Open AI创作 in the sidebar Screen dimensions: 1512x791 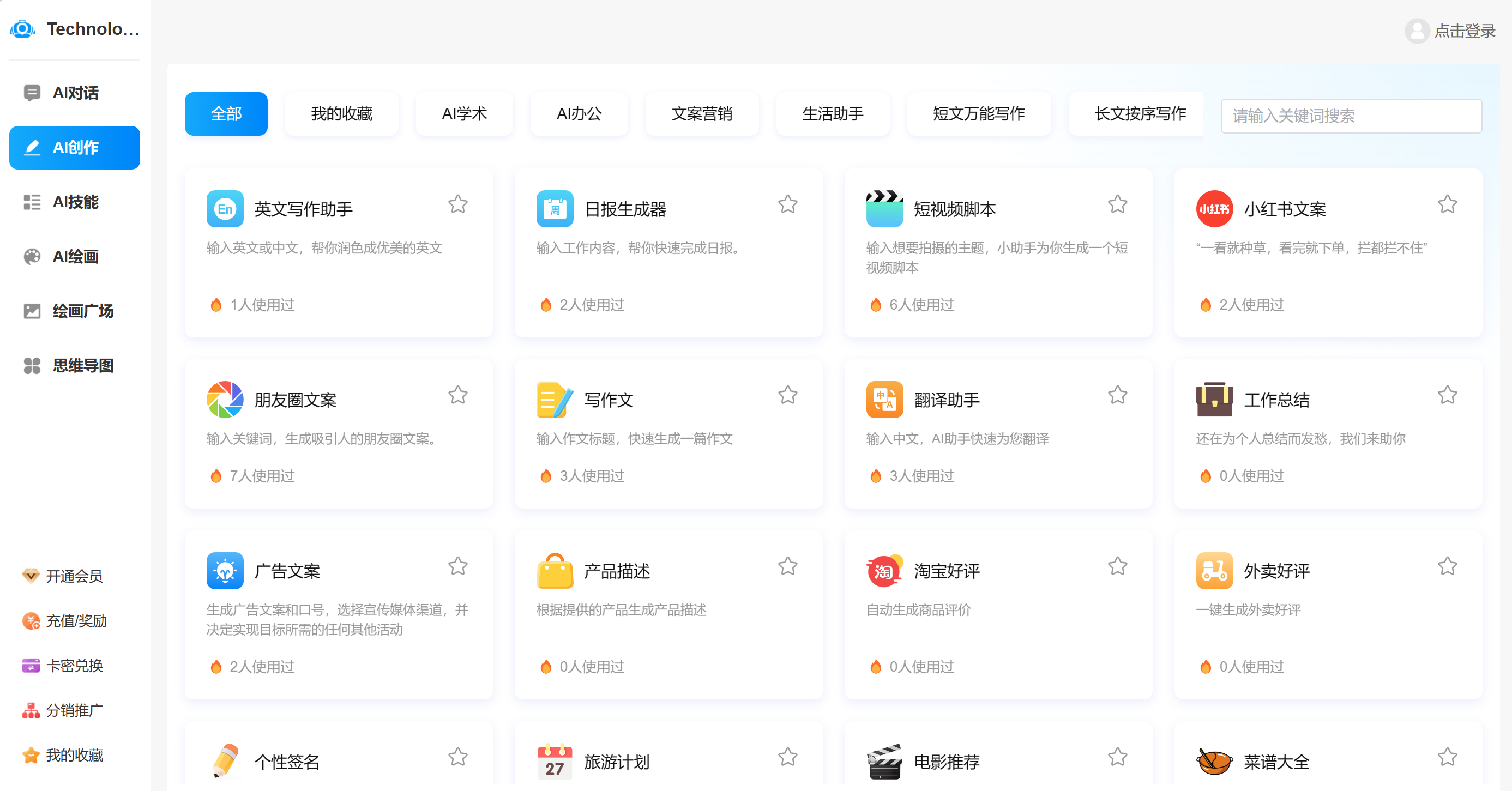75,147
